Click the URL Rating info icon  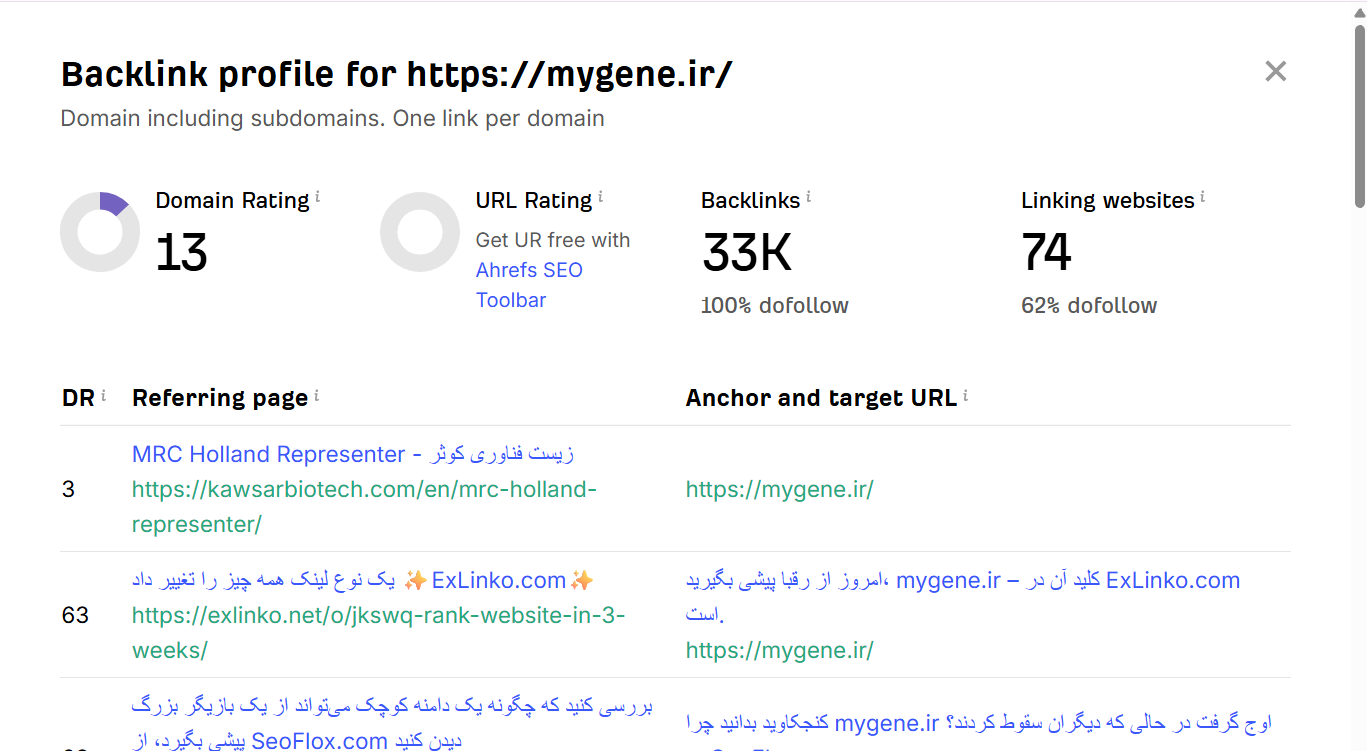601,197
